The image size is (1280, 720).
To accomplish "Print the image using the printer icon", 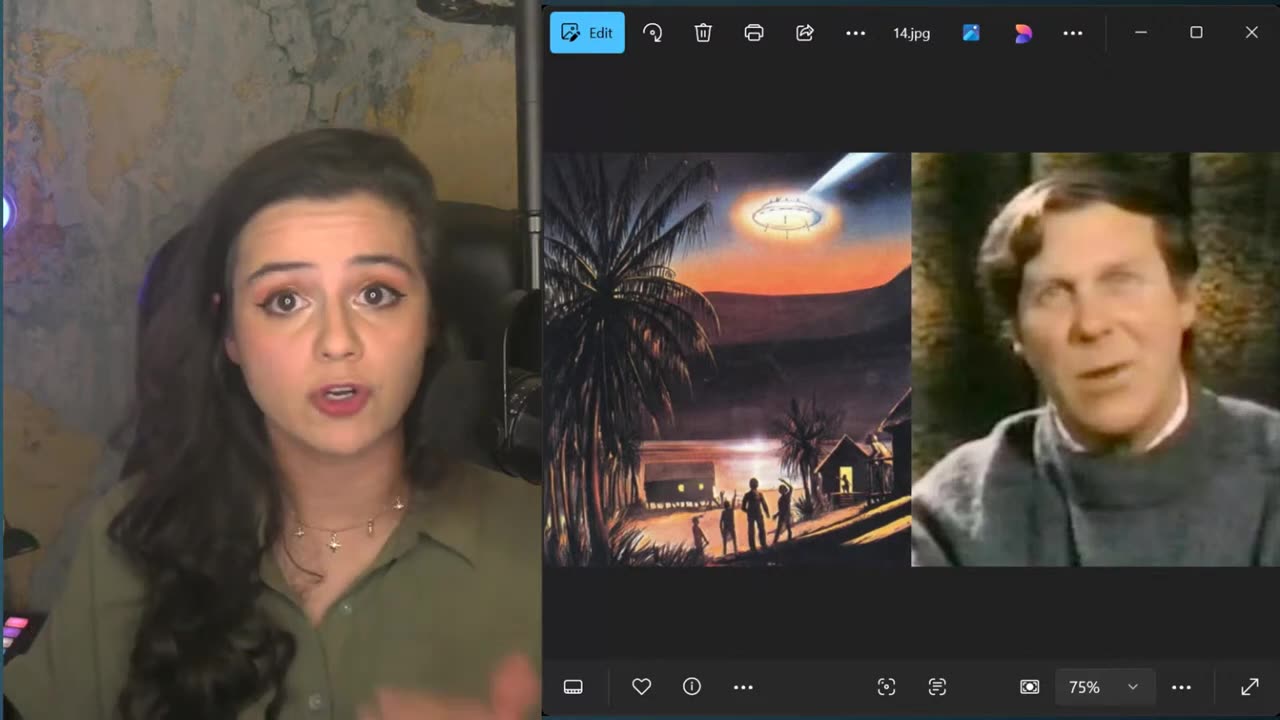I will pos(754,33).
